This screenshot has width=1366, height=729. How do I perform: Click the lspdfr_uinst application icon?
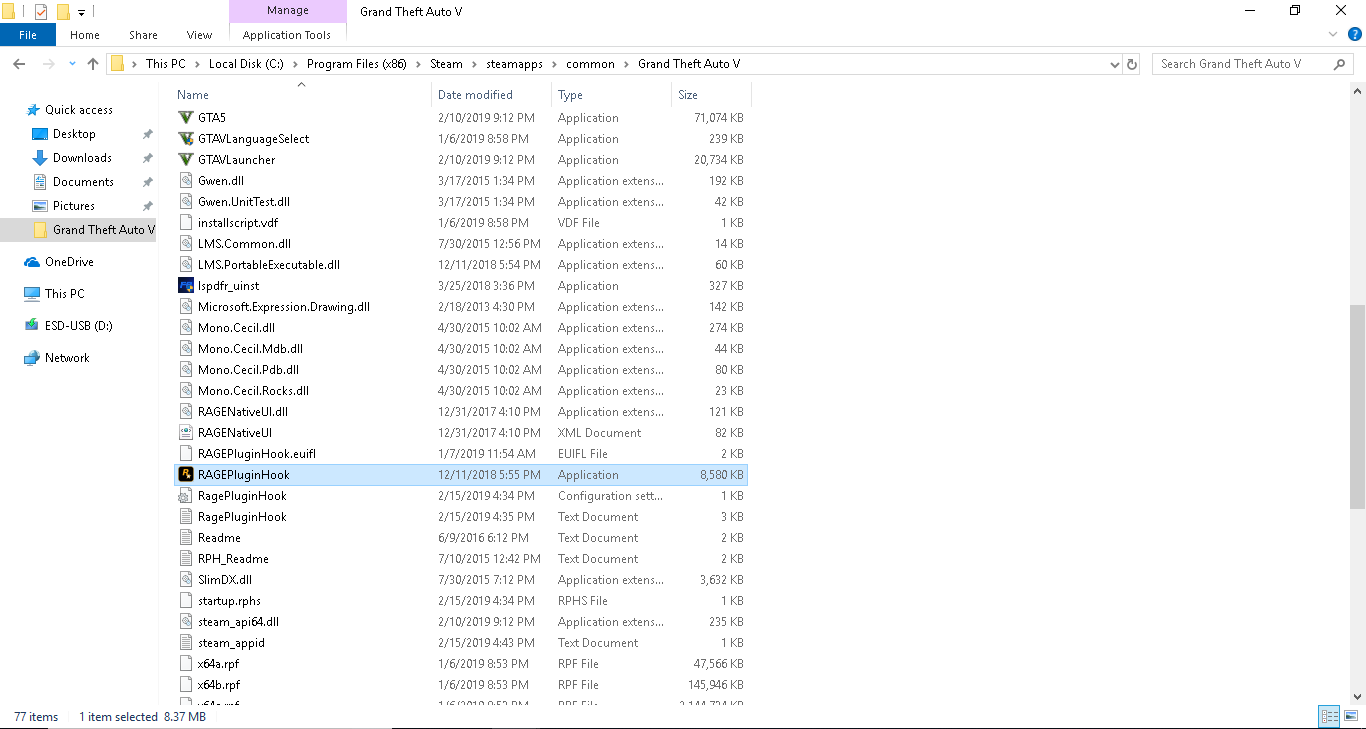click(x=186, y=286)
